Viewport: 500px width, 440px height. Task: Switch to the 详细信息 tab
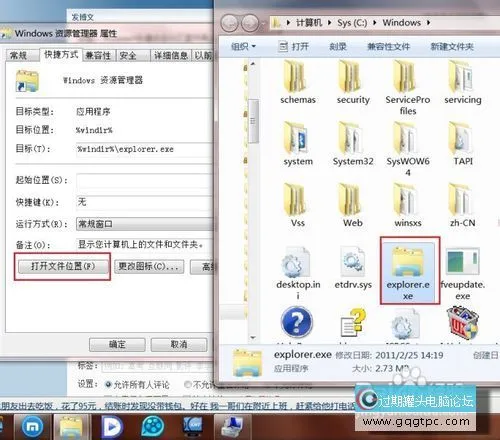pos(171,55)
